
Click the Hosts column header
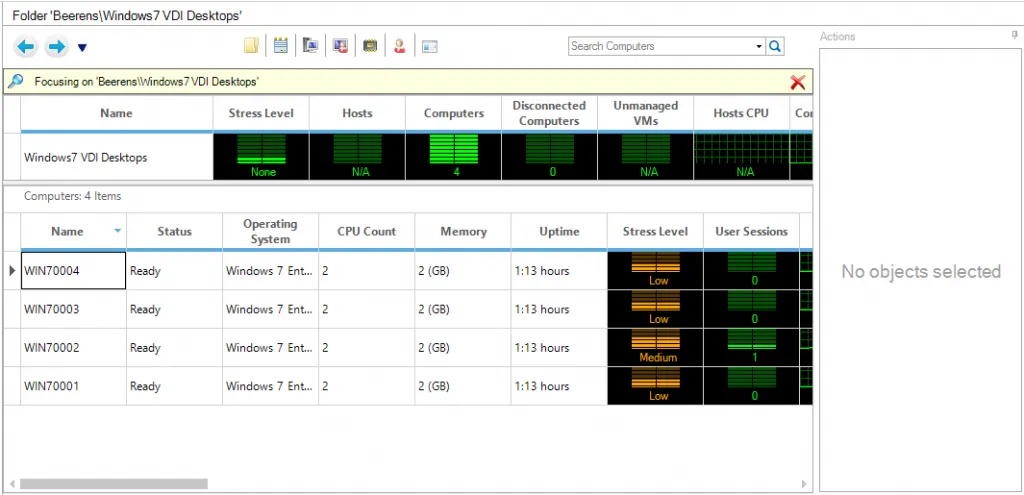[357, 114]
